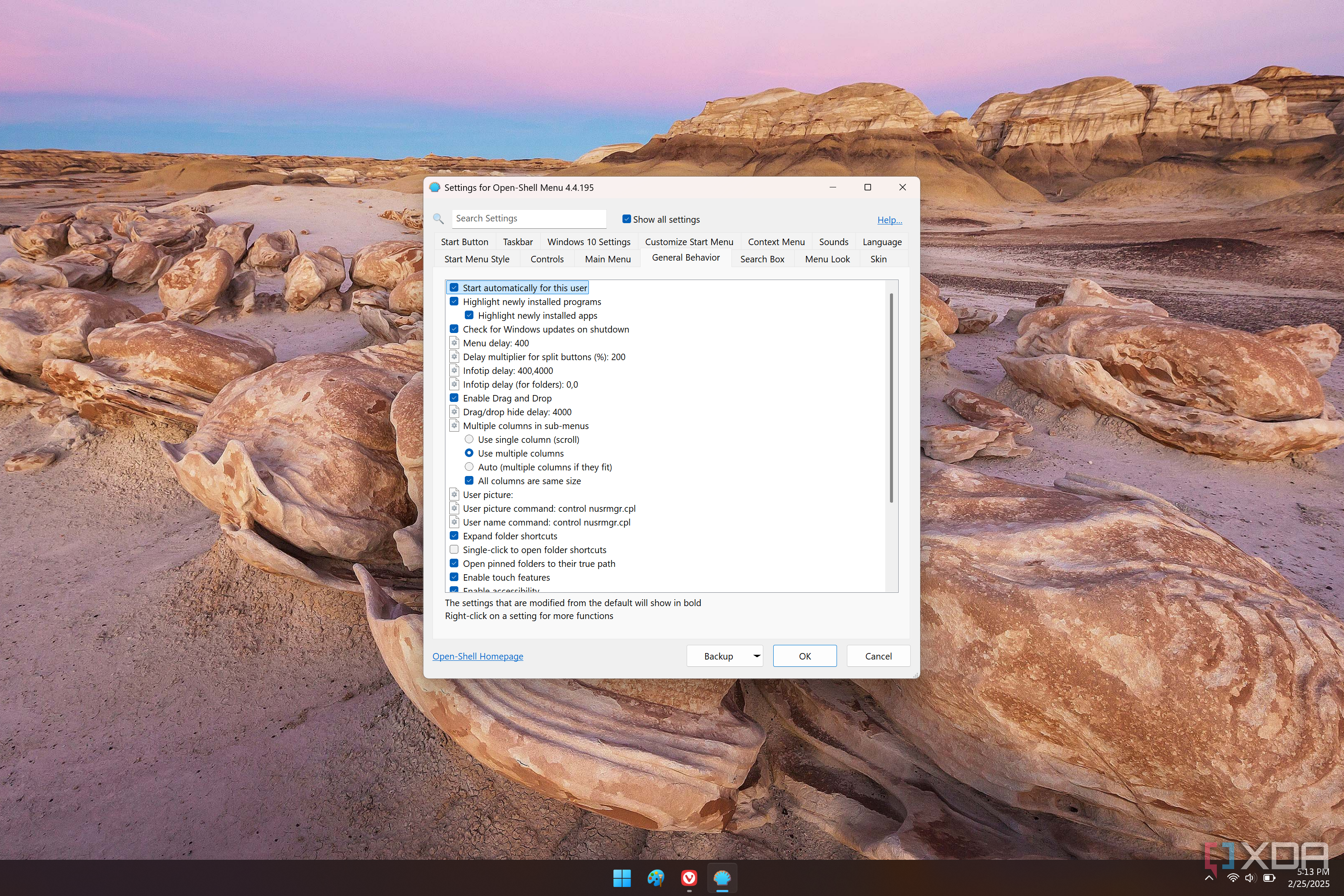Click the User picture command icon
This screenshot has height=896, width=1344.
pos(454,508)
